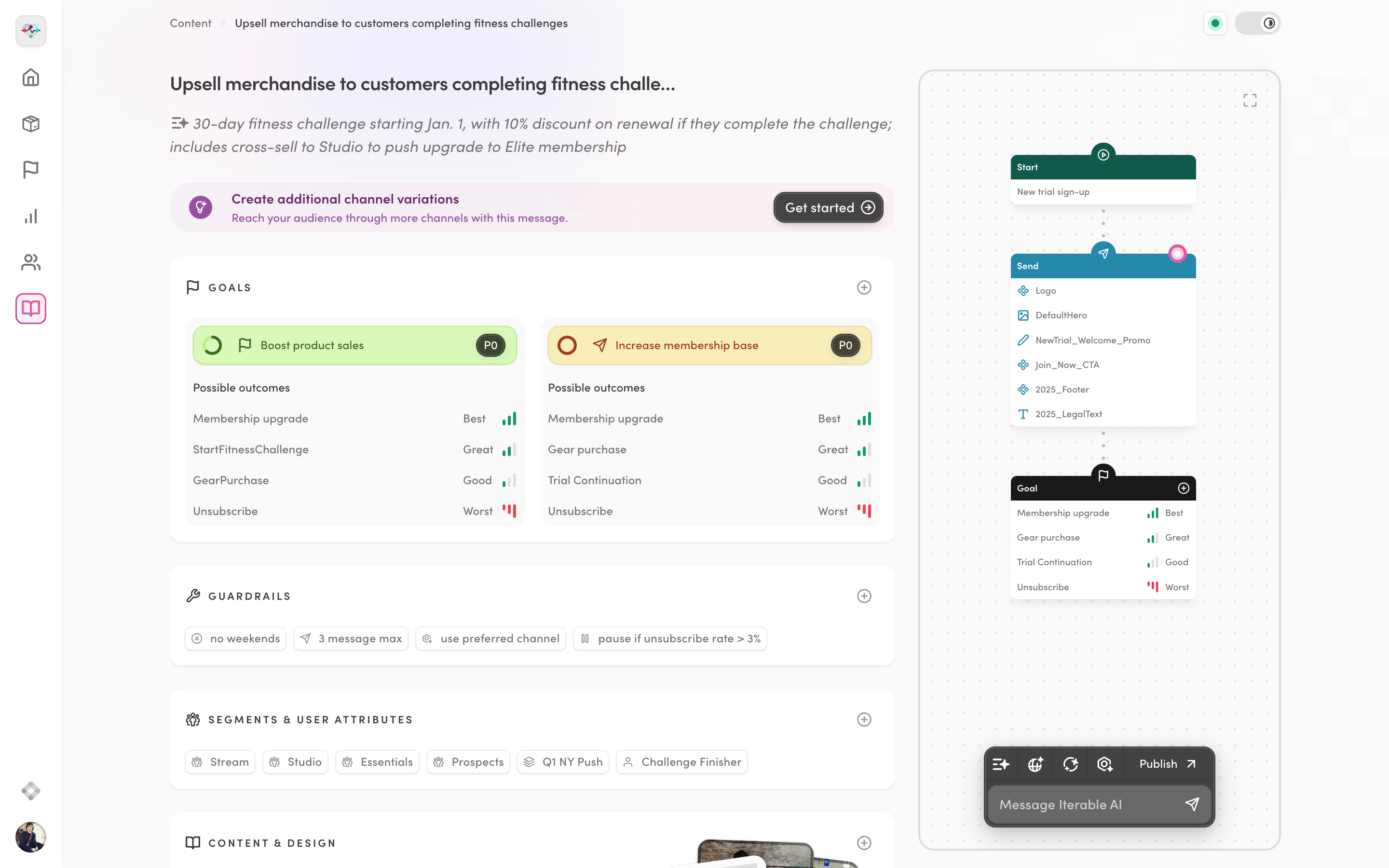Add a segment with the plus icon

click(864, 720)
